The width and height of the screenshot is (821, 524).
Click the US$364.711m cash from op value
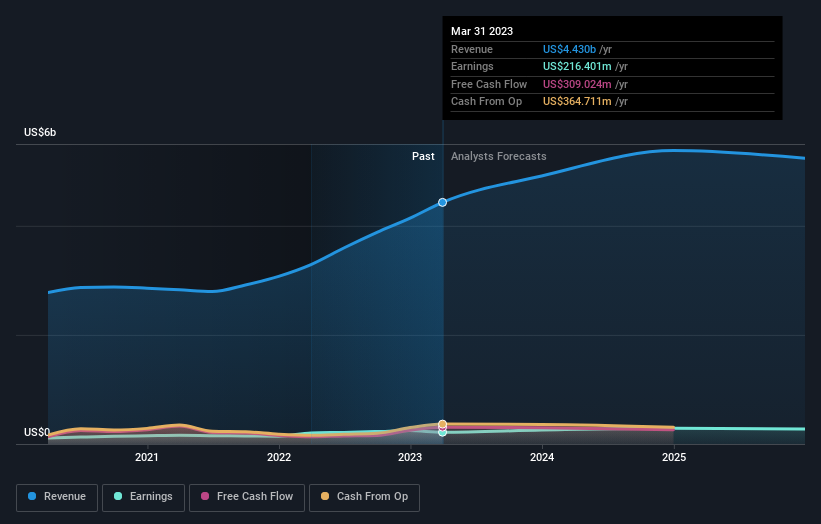(577, 102)
